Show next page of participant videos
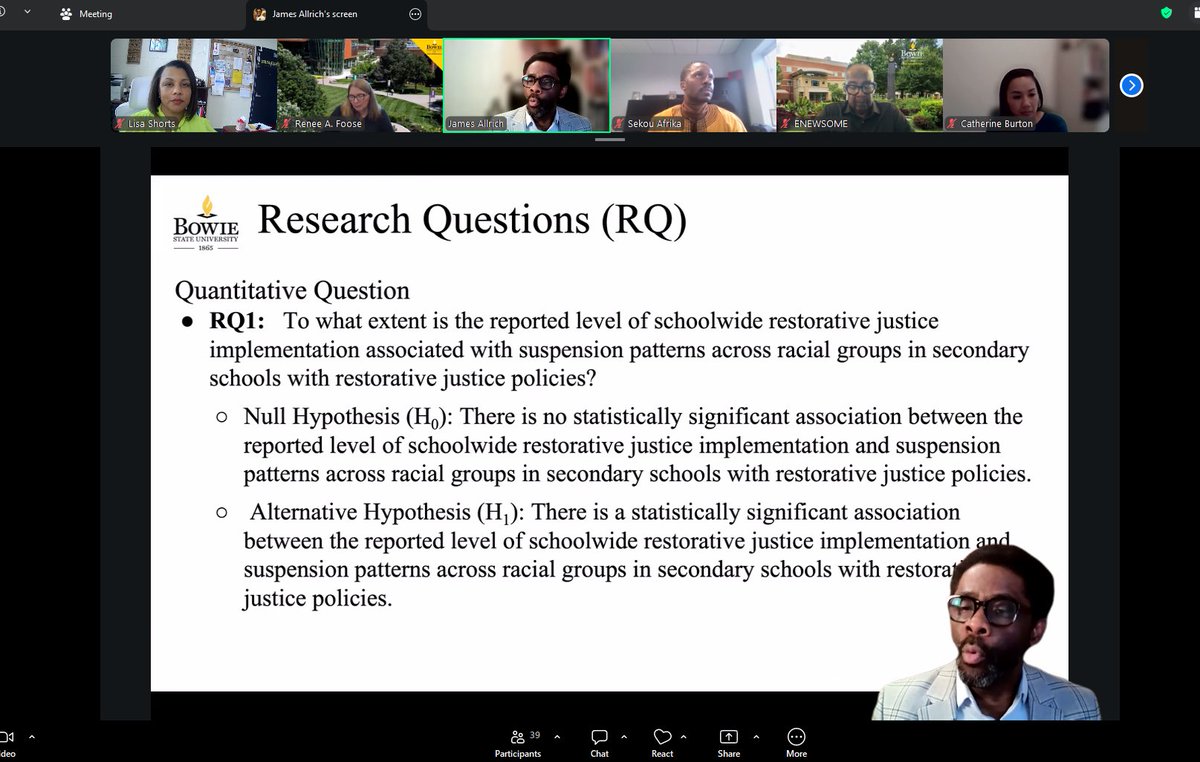Screen dimensions: 1200x762 coord(1131,85)
